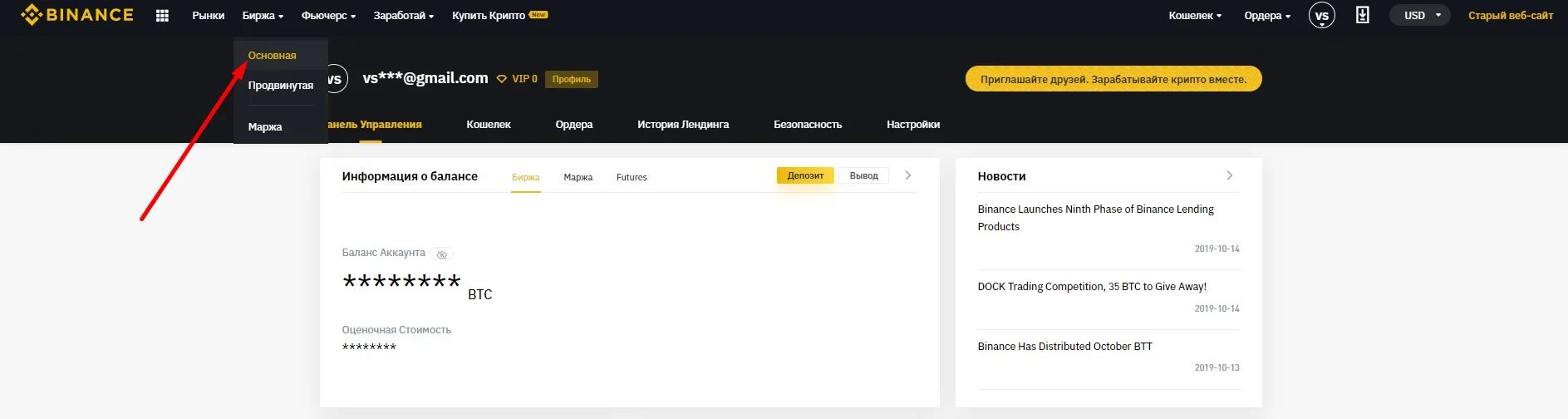
Task: Open Рынки in the top navigation
Action: (208, 15)
